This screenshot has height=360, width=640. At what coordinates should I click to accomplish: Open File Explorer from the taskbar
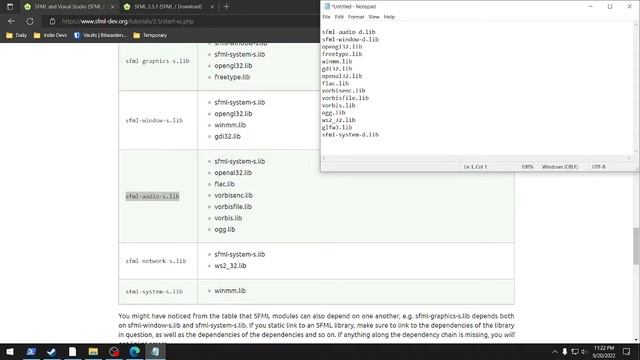93,351
